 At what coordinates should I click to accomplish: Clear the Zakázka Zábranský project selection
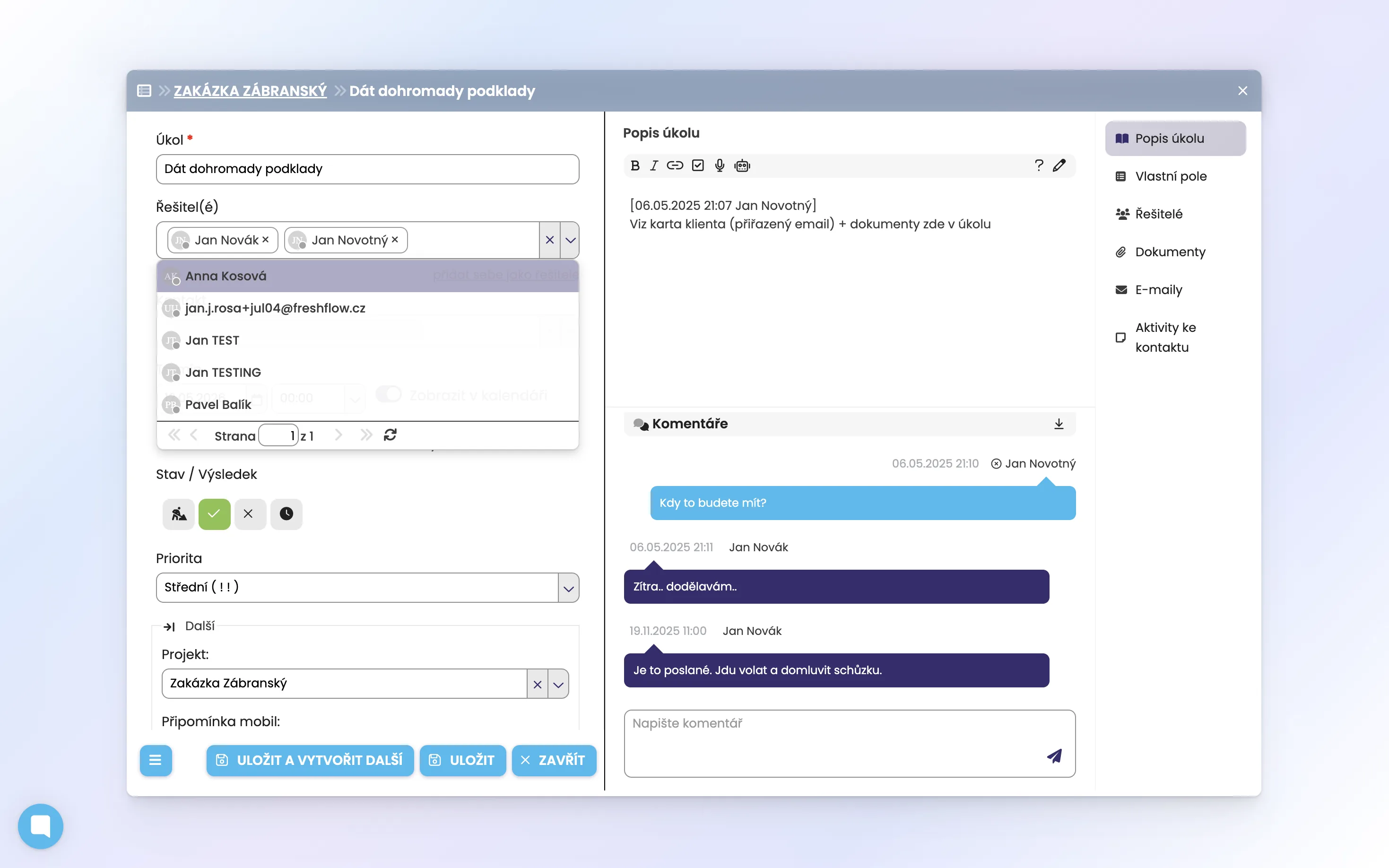[x=537, y=684]
